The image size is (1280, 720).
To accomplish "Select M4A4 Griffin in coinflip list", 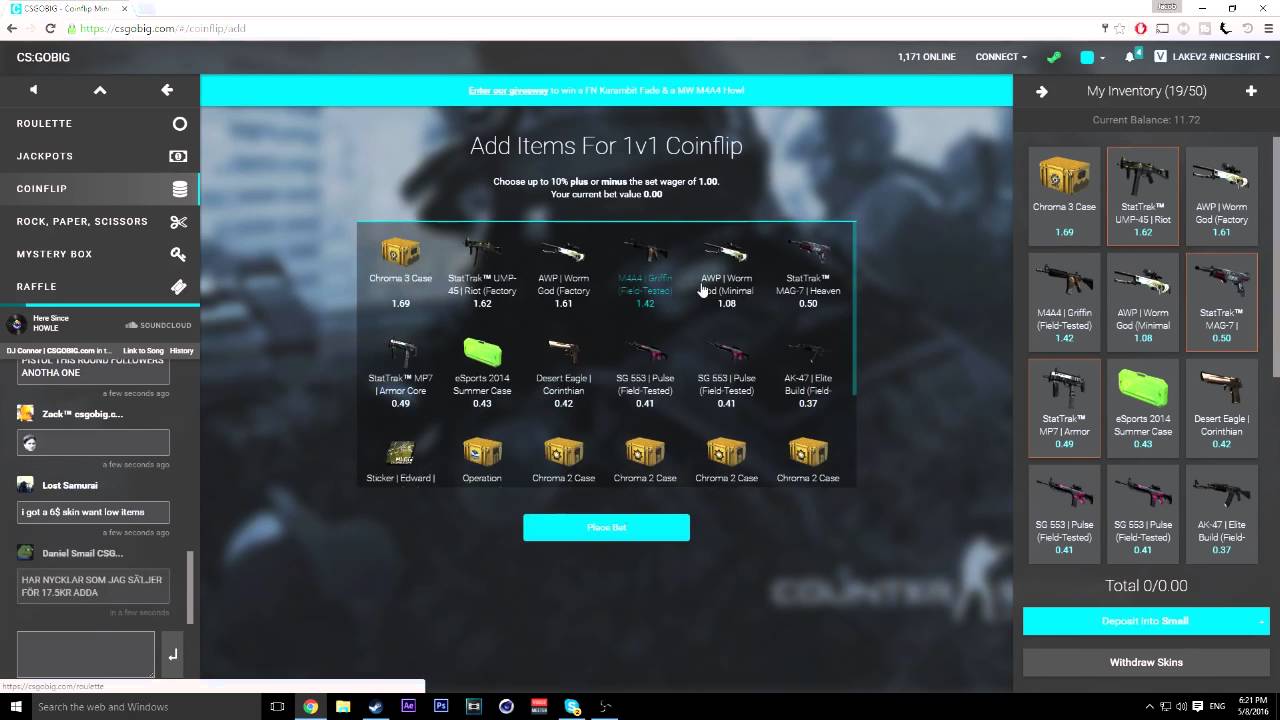I will click(x=645, y=272).
